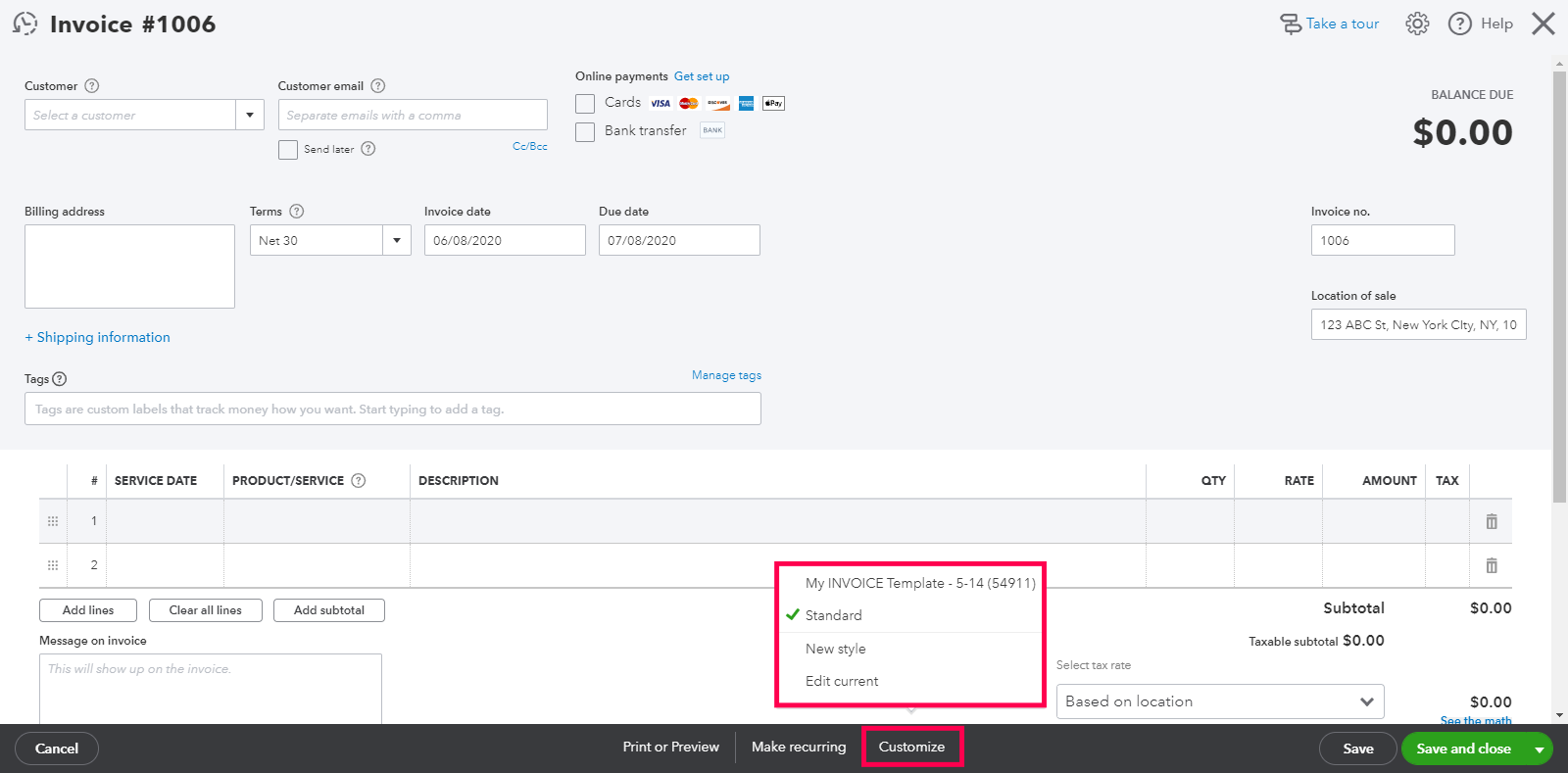Enable the Cards payment checkbox
Viewport: 1568px width, 773px height.
tap(585, 104)
